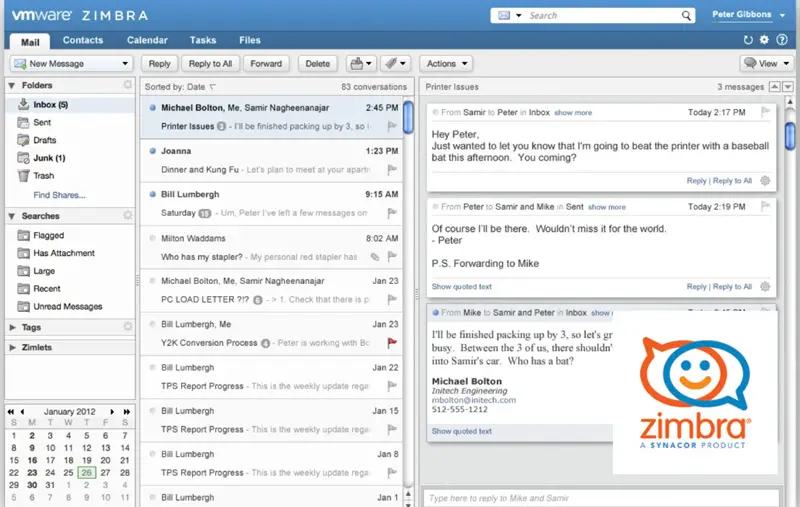Expand the Tags section
The width and height of the screenshot is (800, 507).
(12, 327)
